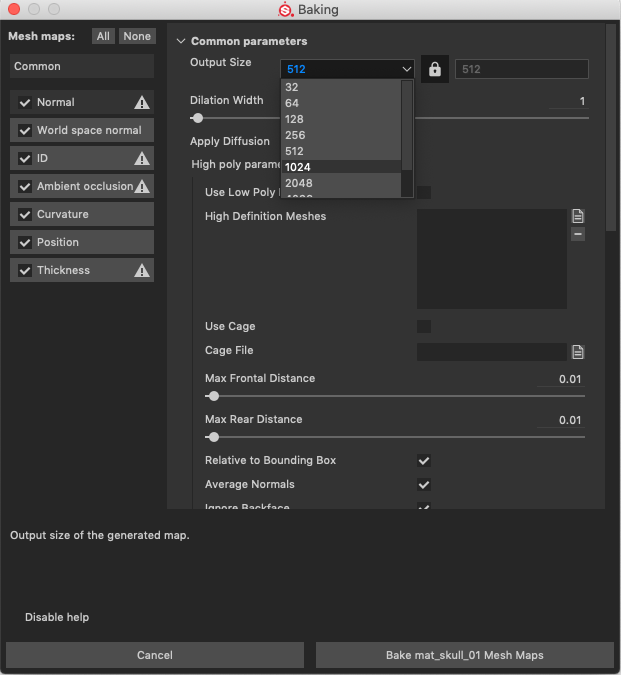The image size is (621, 675).
Task: Click the warning icon on Ambient occlusion
Action: coord(142,186)
